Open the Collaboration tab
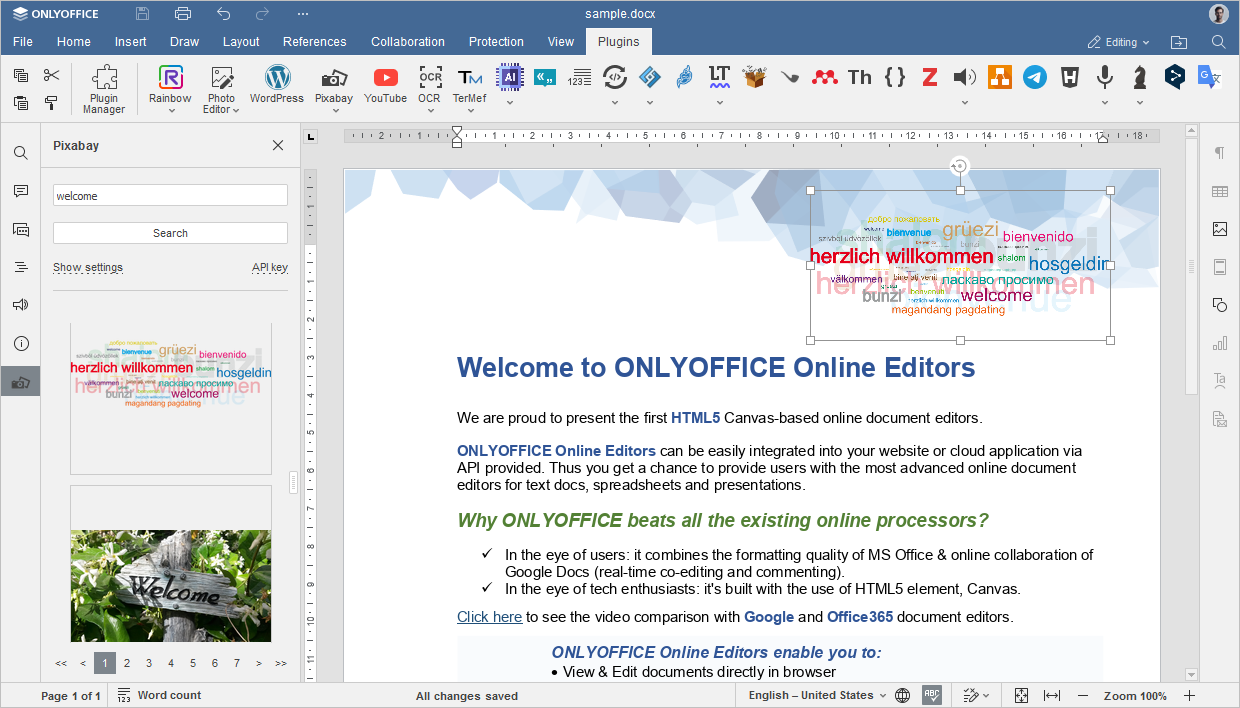1240x708 pixels. (407, 42)
